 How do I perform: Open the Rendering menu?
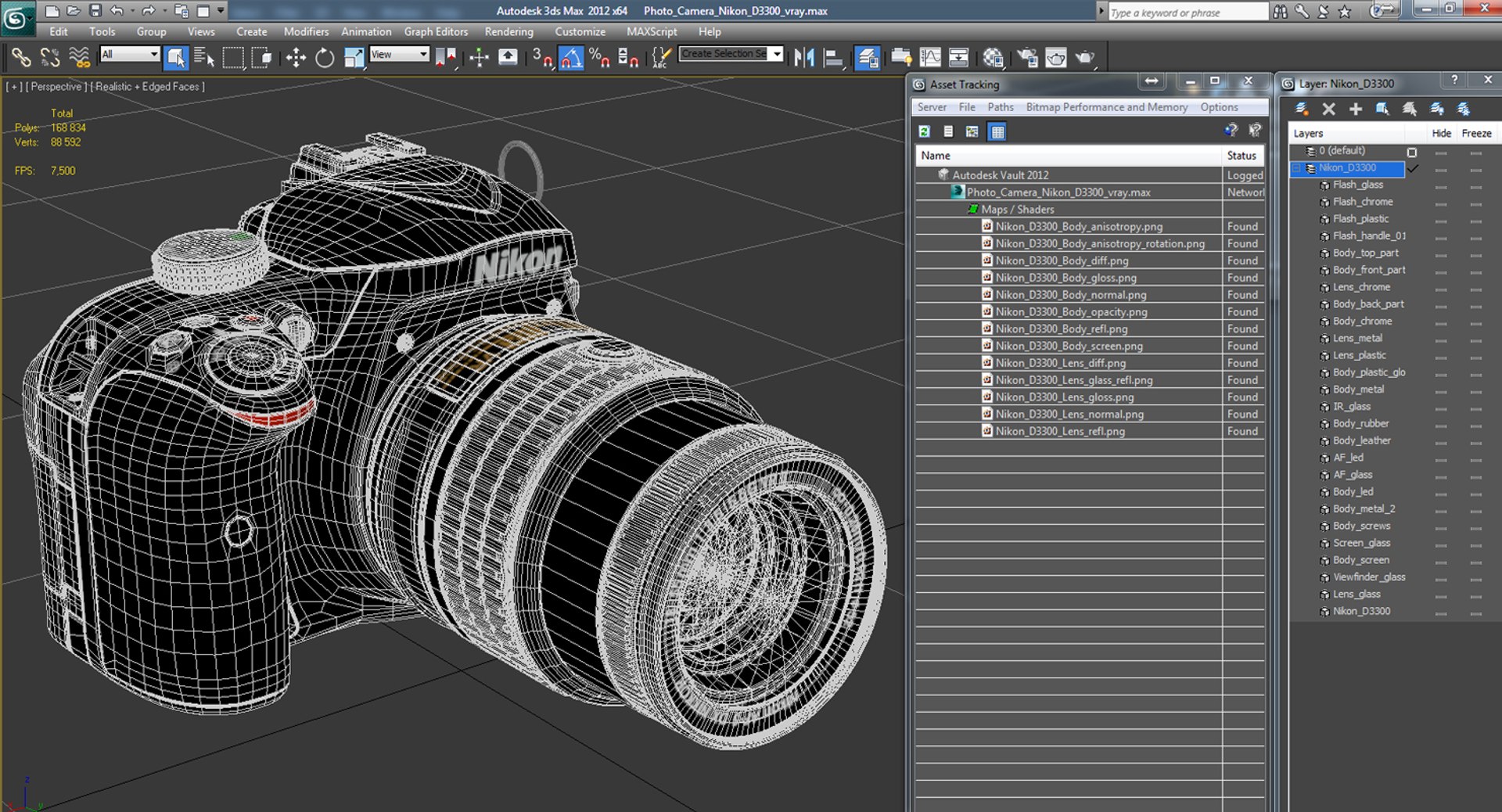508,31
